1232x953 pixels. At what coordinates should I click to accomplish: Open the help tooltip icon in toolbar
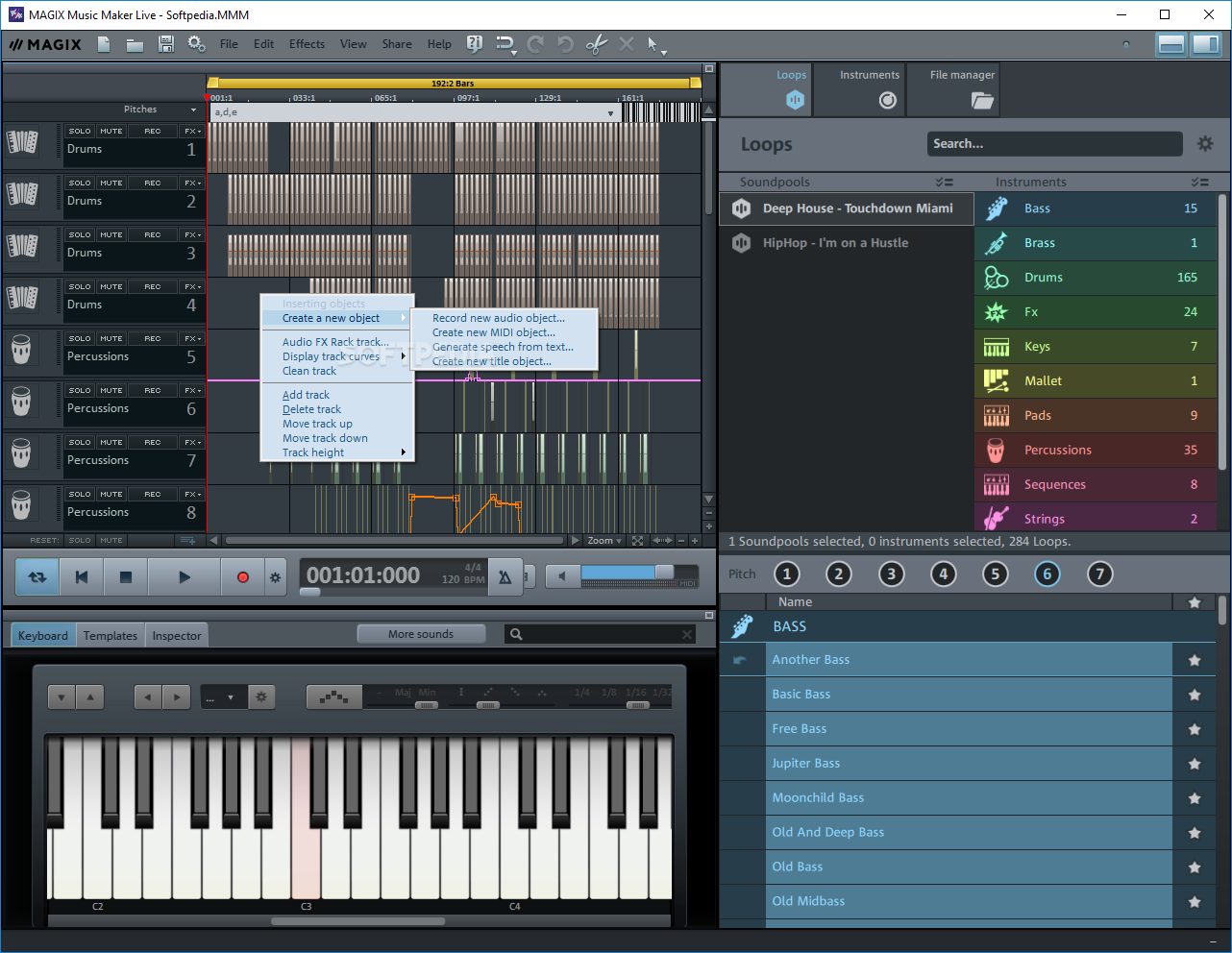tap(474, 43)
